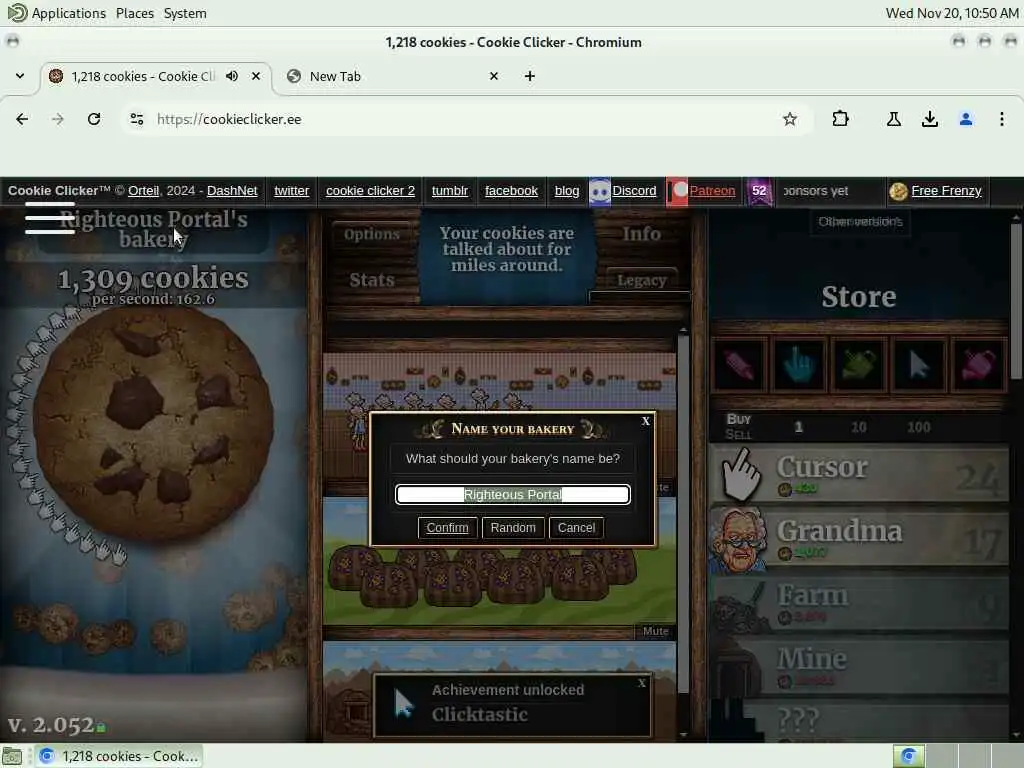Screen dimensions: 1024x768
Task: View site information icon in address bar
Action: 137,119
